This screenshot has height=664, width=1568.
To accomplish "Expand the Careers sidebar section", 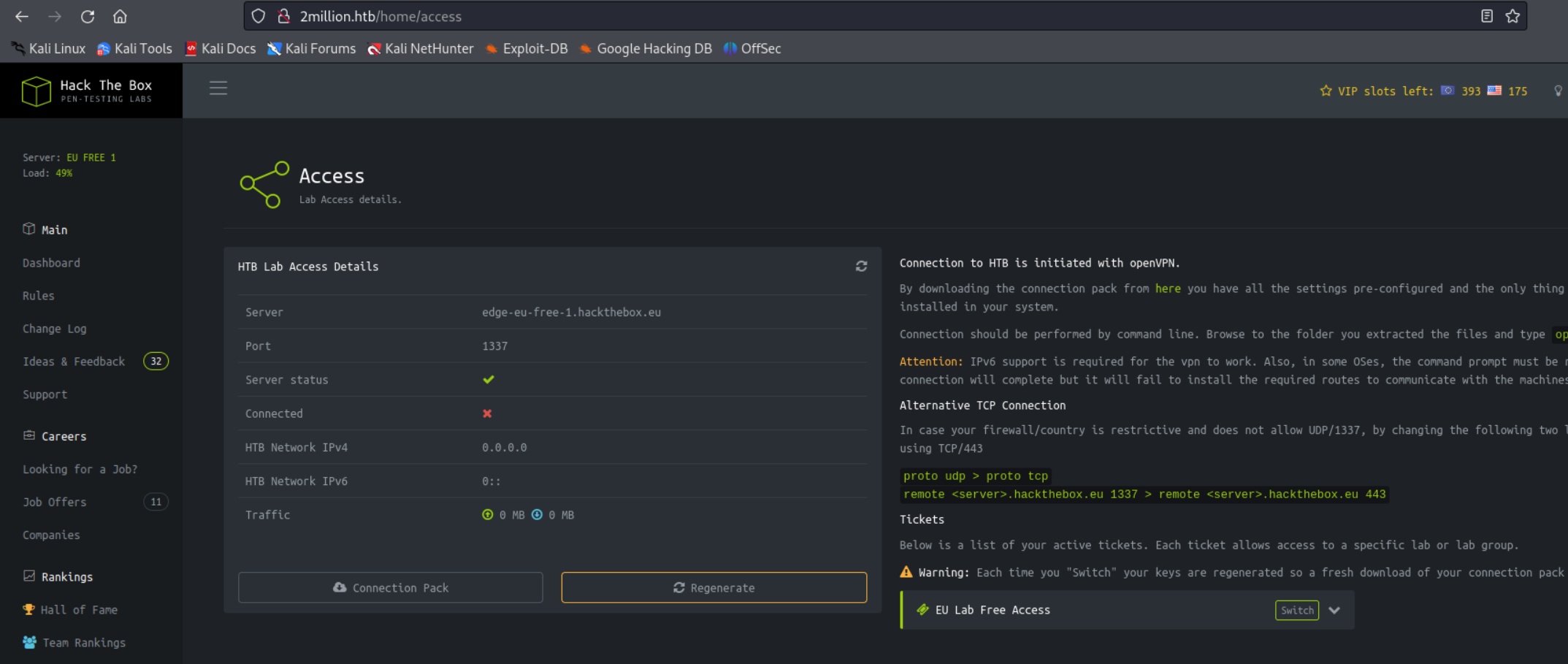I will [x=55, y=436].
